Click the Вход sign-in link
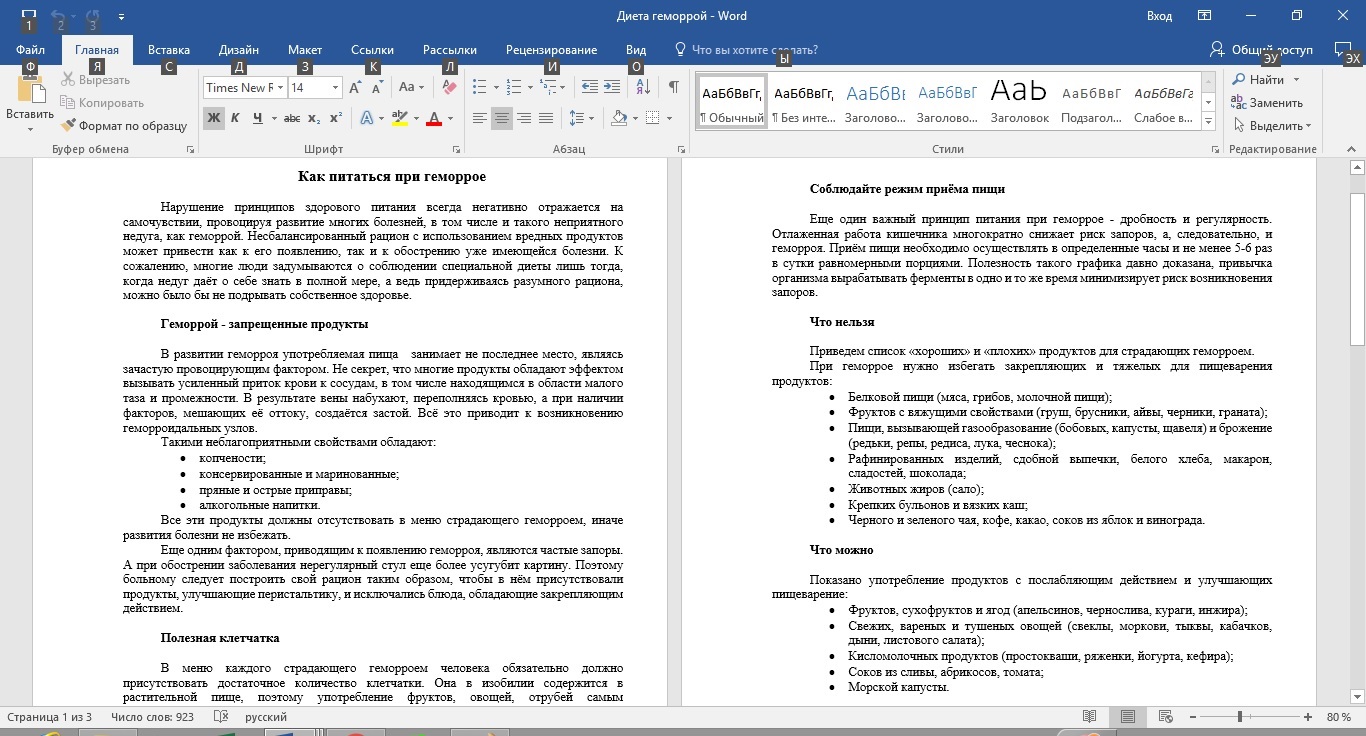1366x736 pixels. click(1159, 16)
